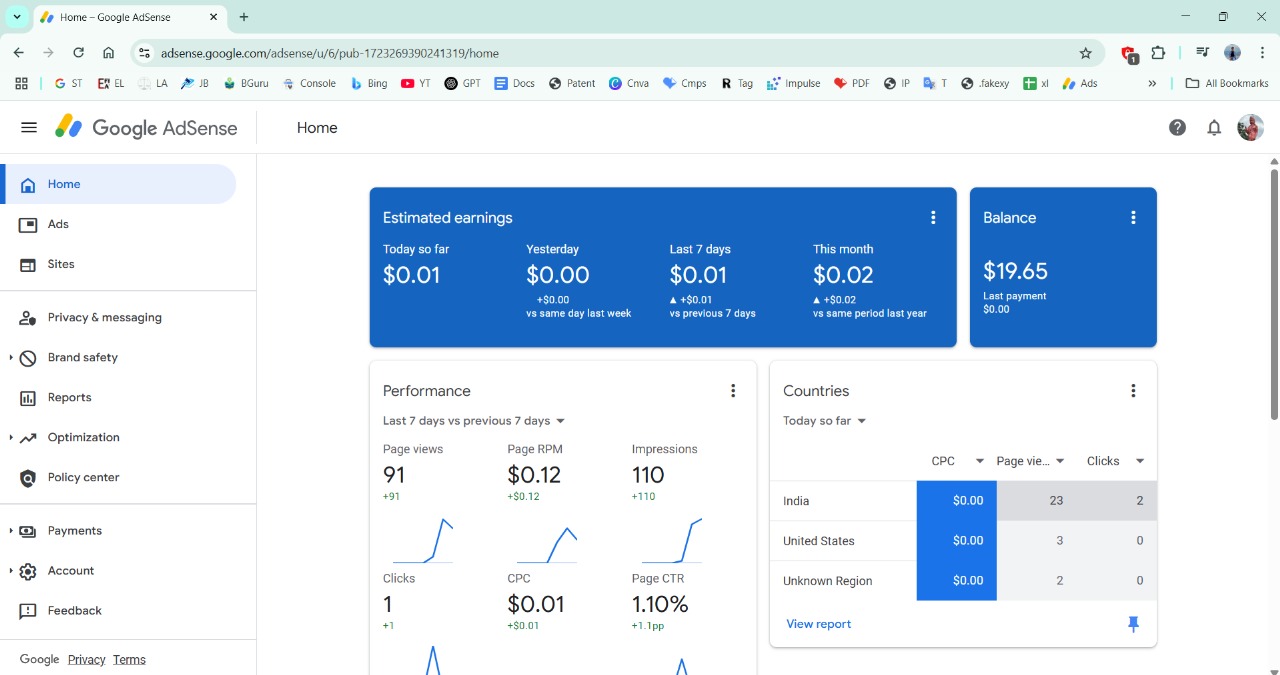Click the page vertical scrollbar
The image size is (1280, 675).
(x=1274, y=294)
